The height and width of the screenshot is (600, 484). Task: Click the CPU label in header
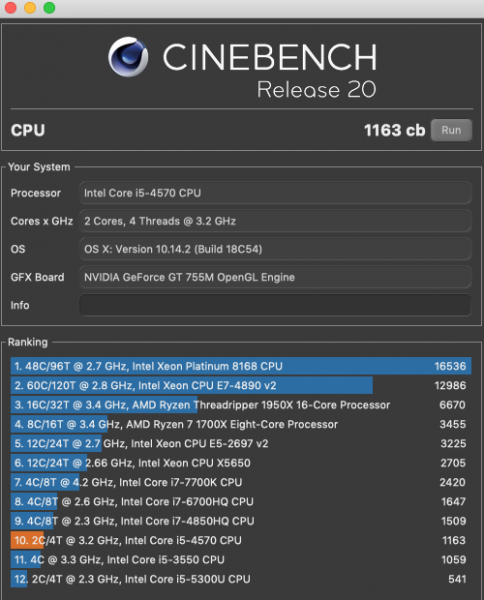pos(28,130)
